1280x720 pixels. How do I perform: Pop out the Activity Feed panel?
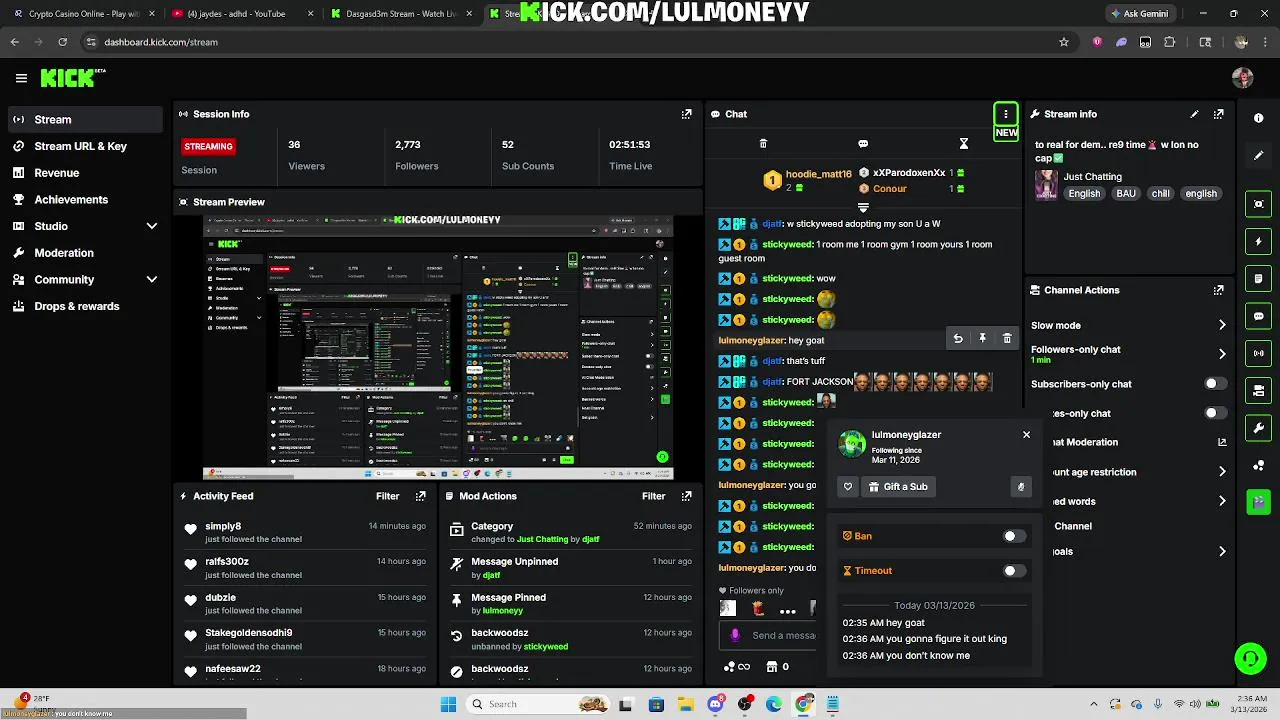click(420, 496)
